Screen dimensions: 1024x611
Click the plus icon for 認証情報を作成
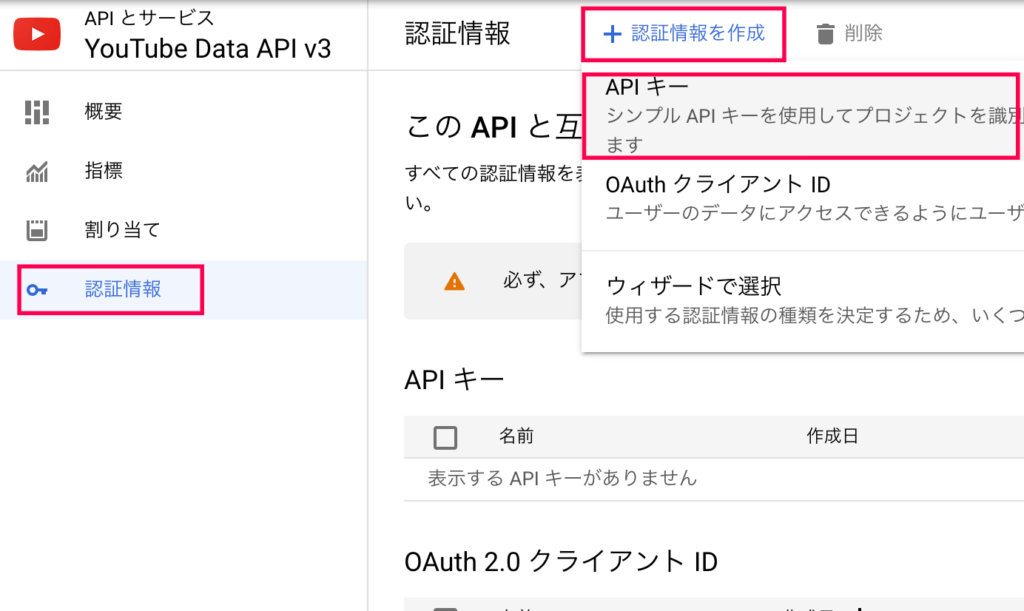pyautogui.click(x=612, y=34)
